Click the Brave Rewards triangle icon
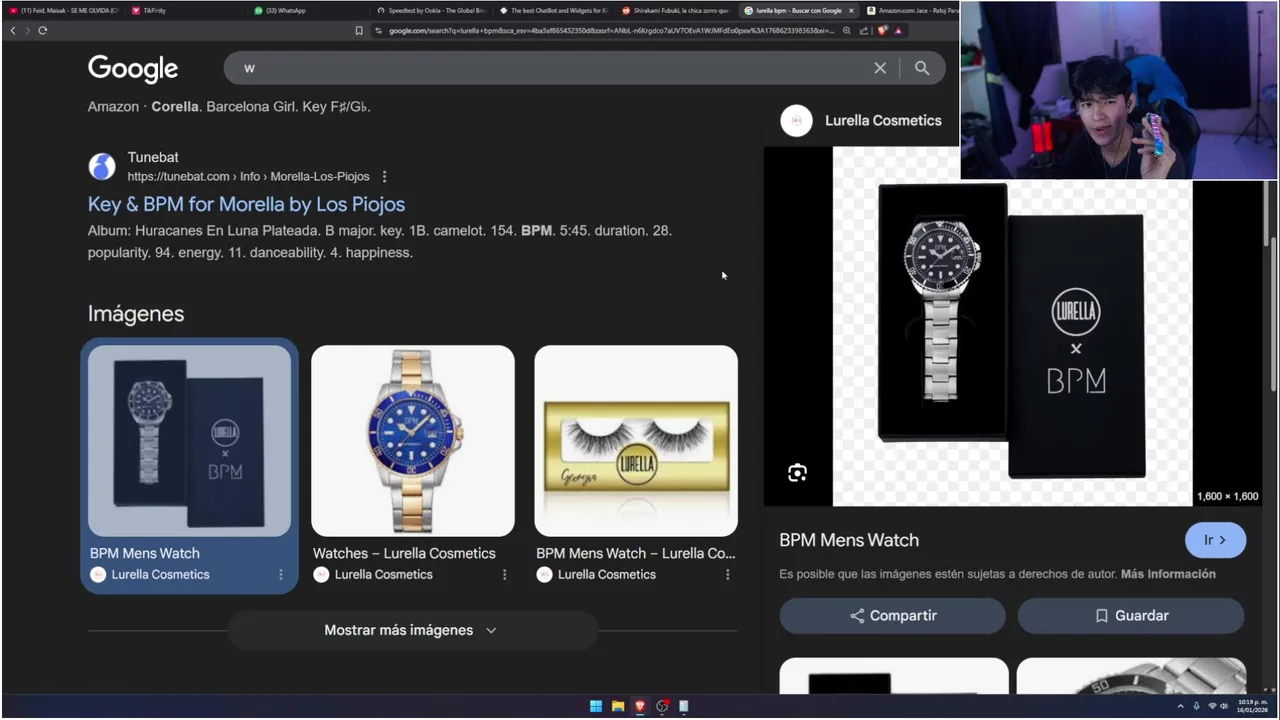Viewport: 1280px width, 720px height. (x=898, y=30)
